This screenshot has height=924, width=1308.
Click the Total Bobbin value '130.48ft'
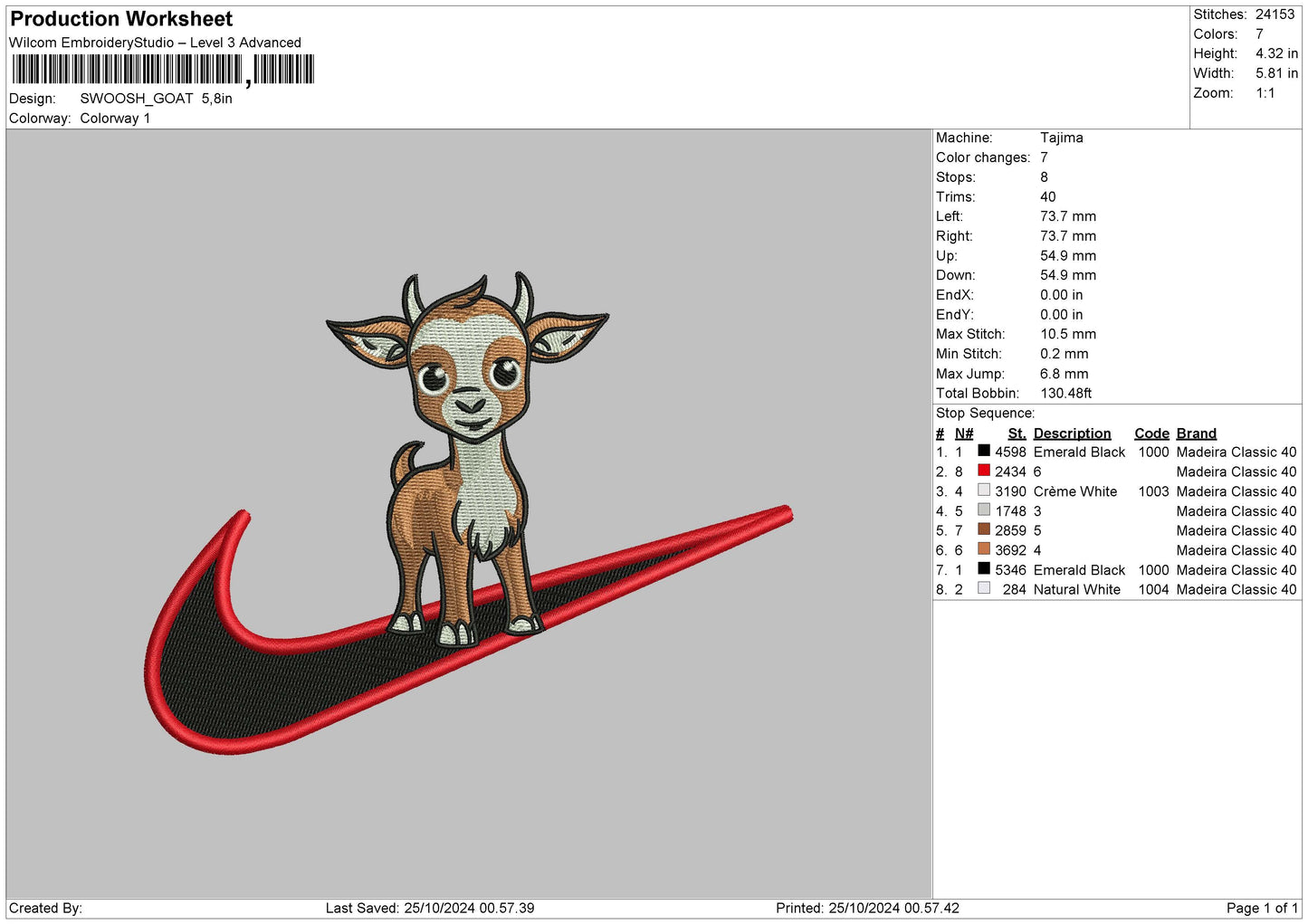pyautogui.click(x=1066, y=394)
